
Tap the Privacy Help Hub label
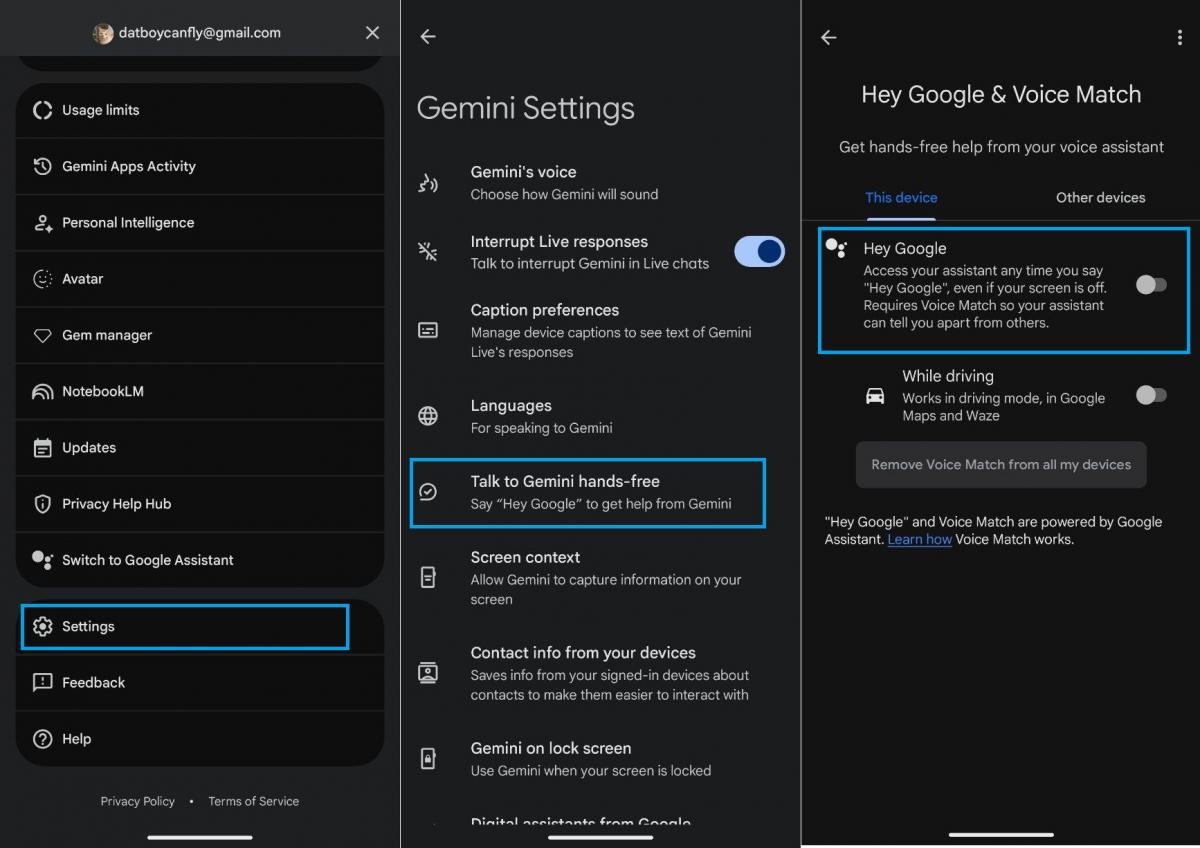[116, 504]
